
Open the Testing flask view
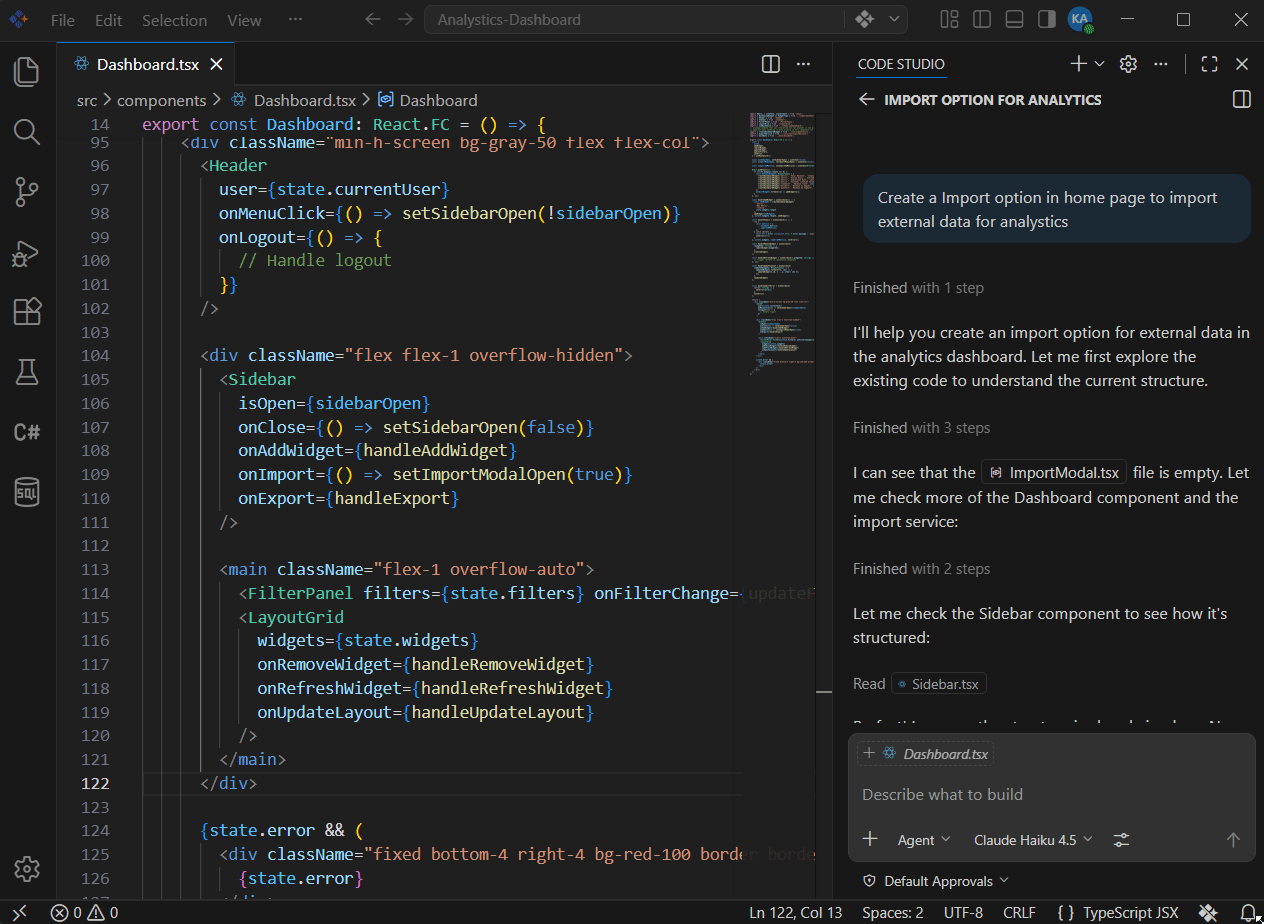pyautogui.click(x=27, y=372)
